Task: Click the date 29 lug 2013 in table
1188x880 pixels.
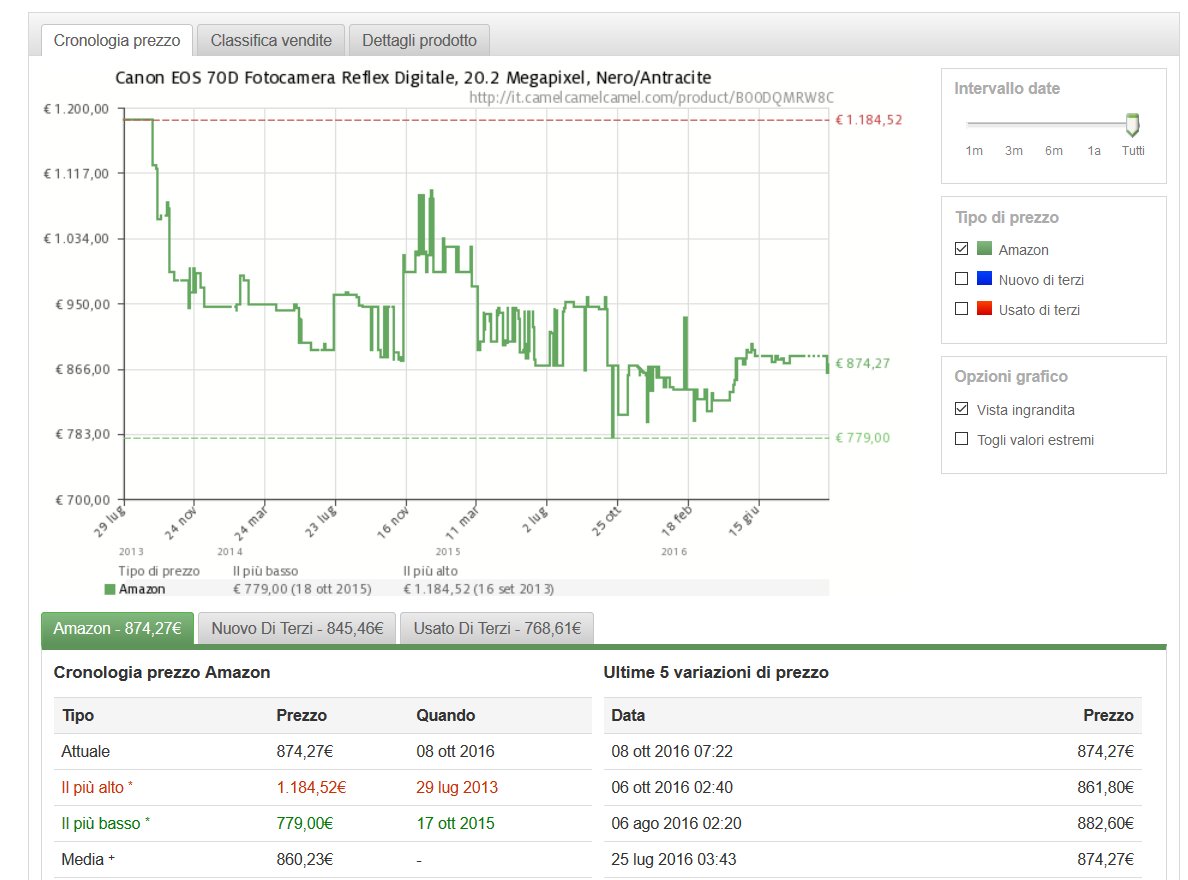Action: (457, 788)
